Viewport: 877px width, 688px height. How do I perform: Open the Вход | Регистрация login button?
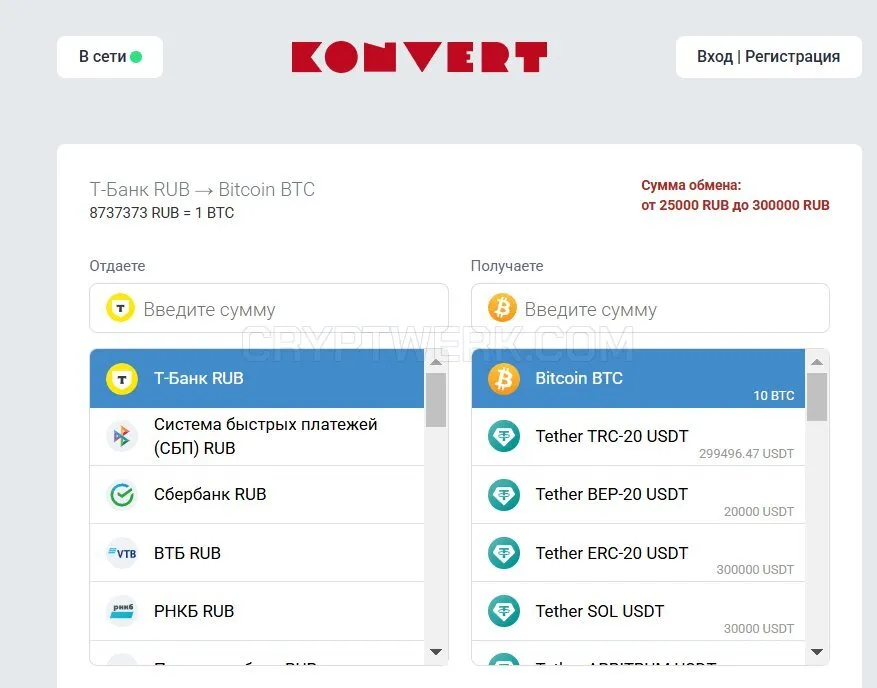pos(768,56)
